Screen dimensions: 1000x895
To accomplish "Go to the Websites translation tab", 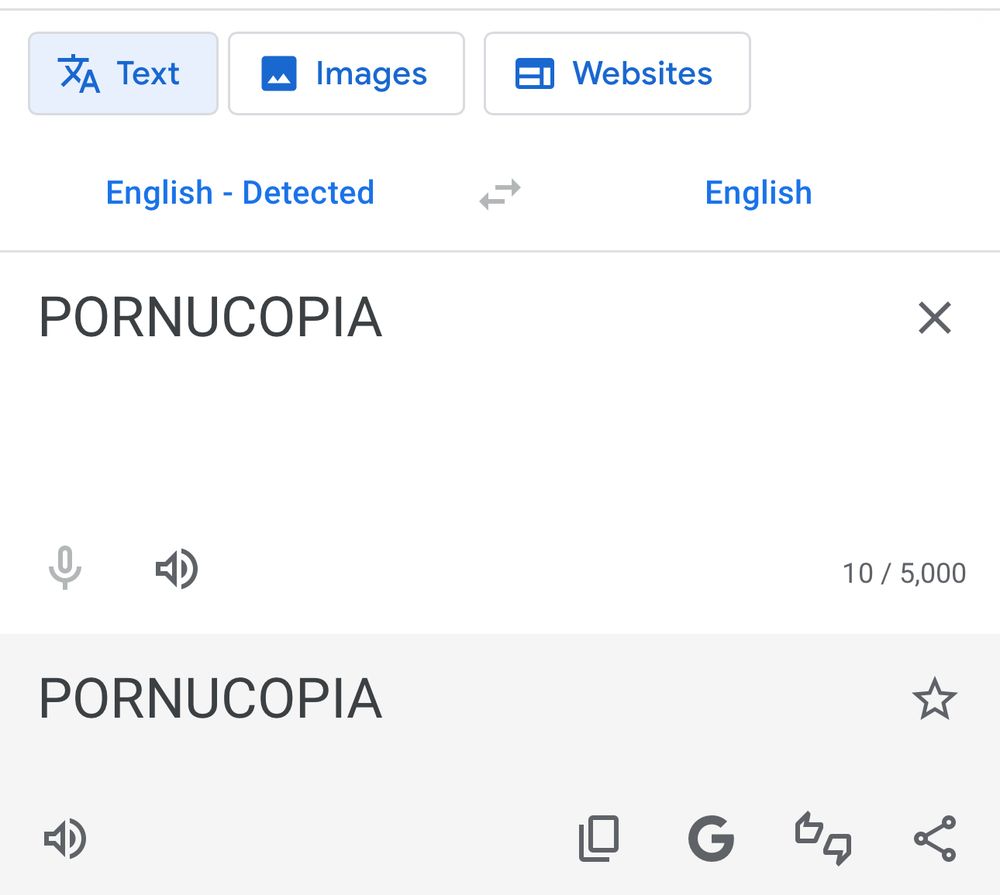I will (617, 74).
